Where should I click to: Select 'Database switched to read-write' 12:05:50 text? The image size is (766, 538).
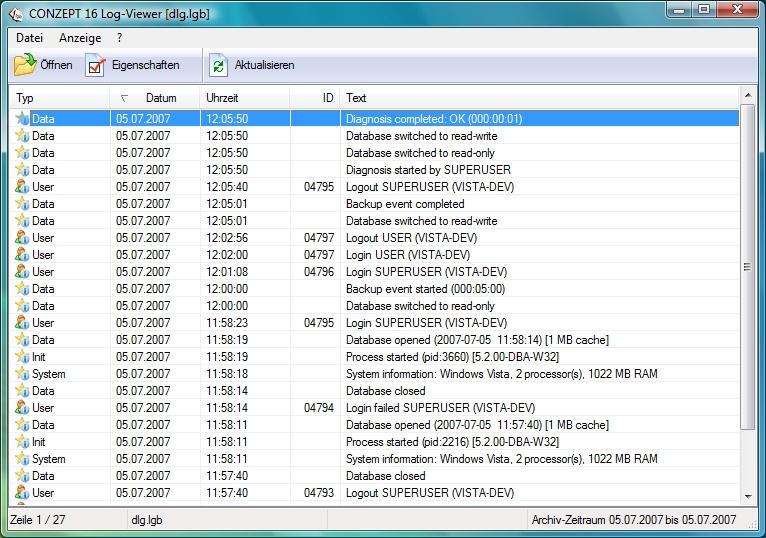click(422, 136)
